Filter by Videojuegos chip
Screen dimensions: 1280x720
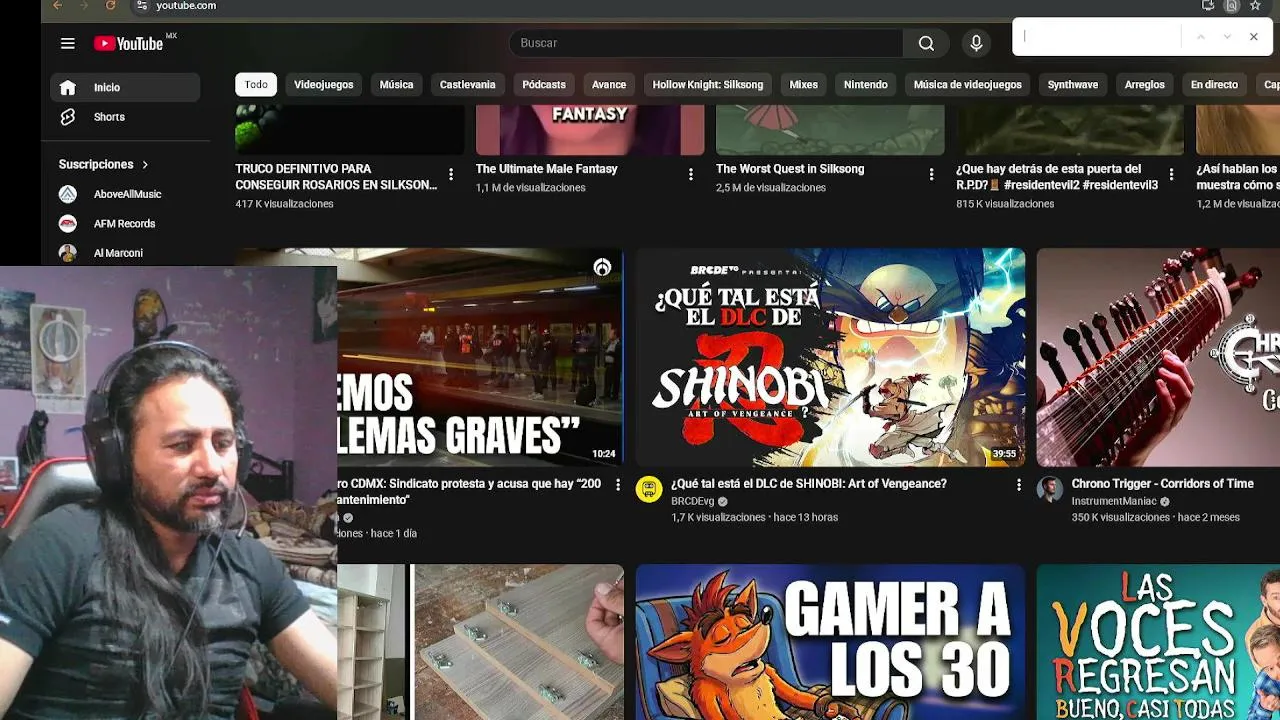324,85
